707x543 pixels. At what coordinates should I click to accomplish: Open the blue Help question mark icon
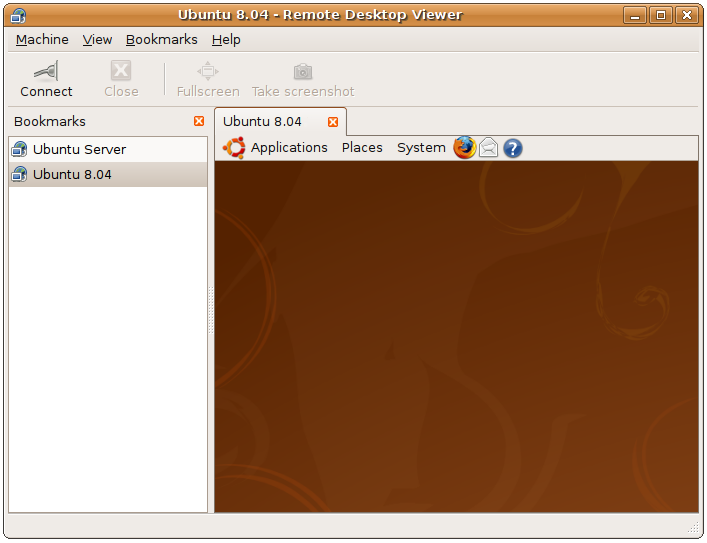512,148
